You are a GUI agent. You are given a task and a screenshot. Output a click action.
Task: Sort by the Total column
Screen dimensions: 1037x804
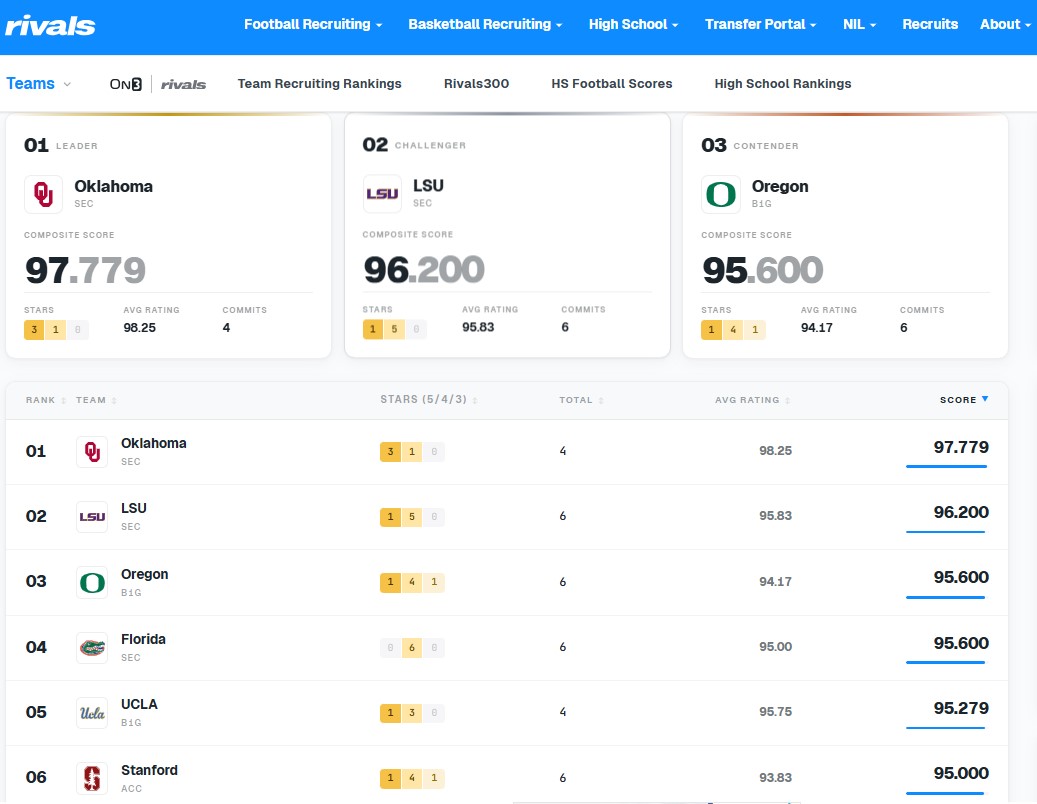coord(581,400)
